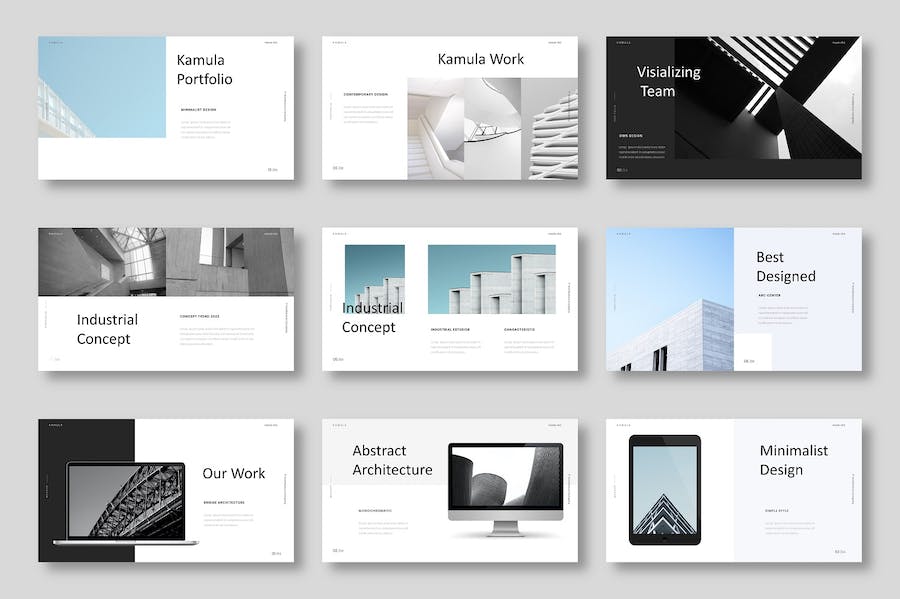Select the Industrial Concept title under concrete banner
This screenshot has height=599, width=900.
coord(107,329)
